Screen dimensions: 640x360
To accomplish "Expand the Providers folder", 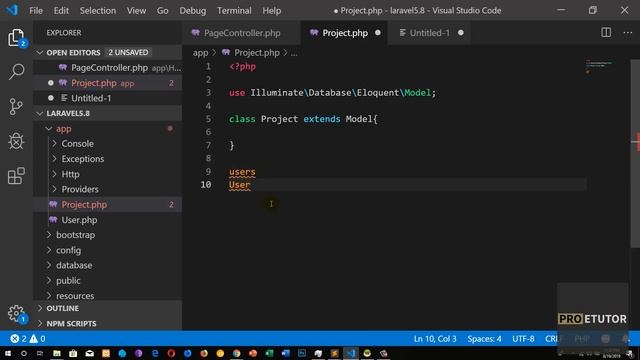I will [54, 189].
